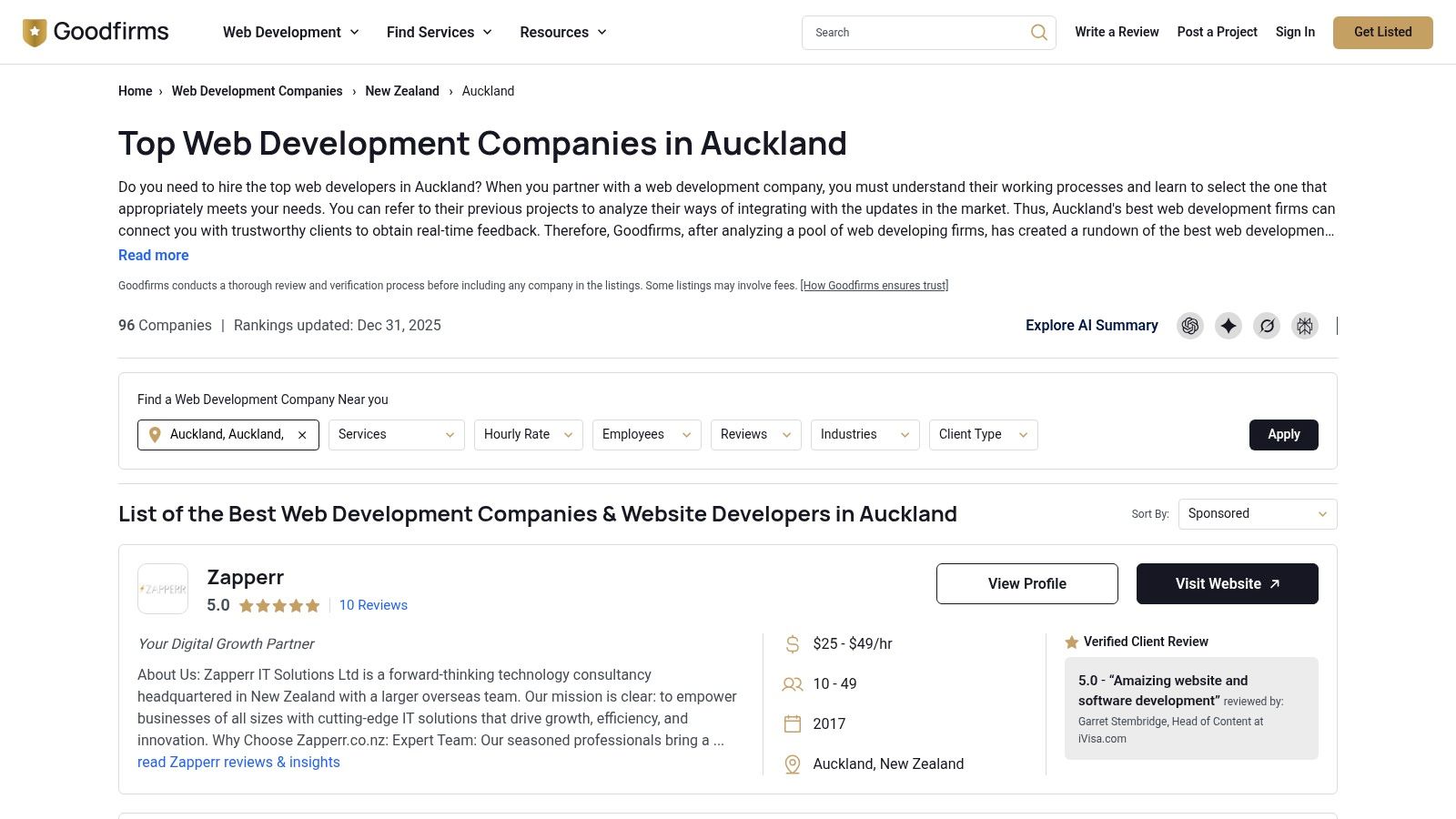Click the Goodfirms shield logo
The image size is (1456, 819).
(x=35, y=33)
